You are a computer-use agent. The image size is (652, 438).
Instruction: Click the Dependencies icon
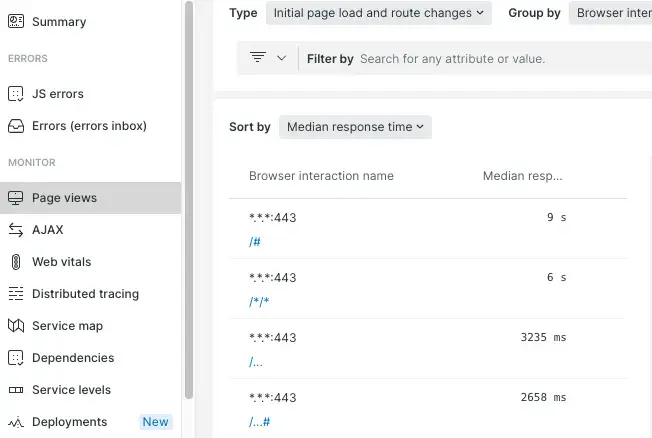[x=15, y=358]
